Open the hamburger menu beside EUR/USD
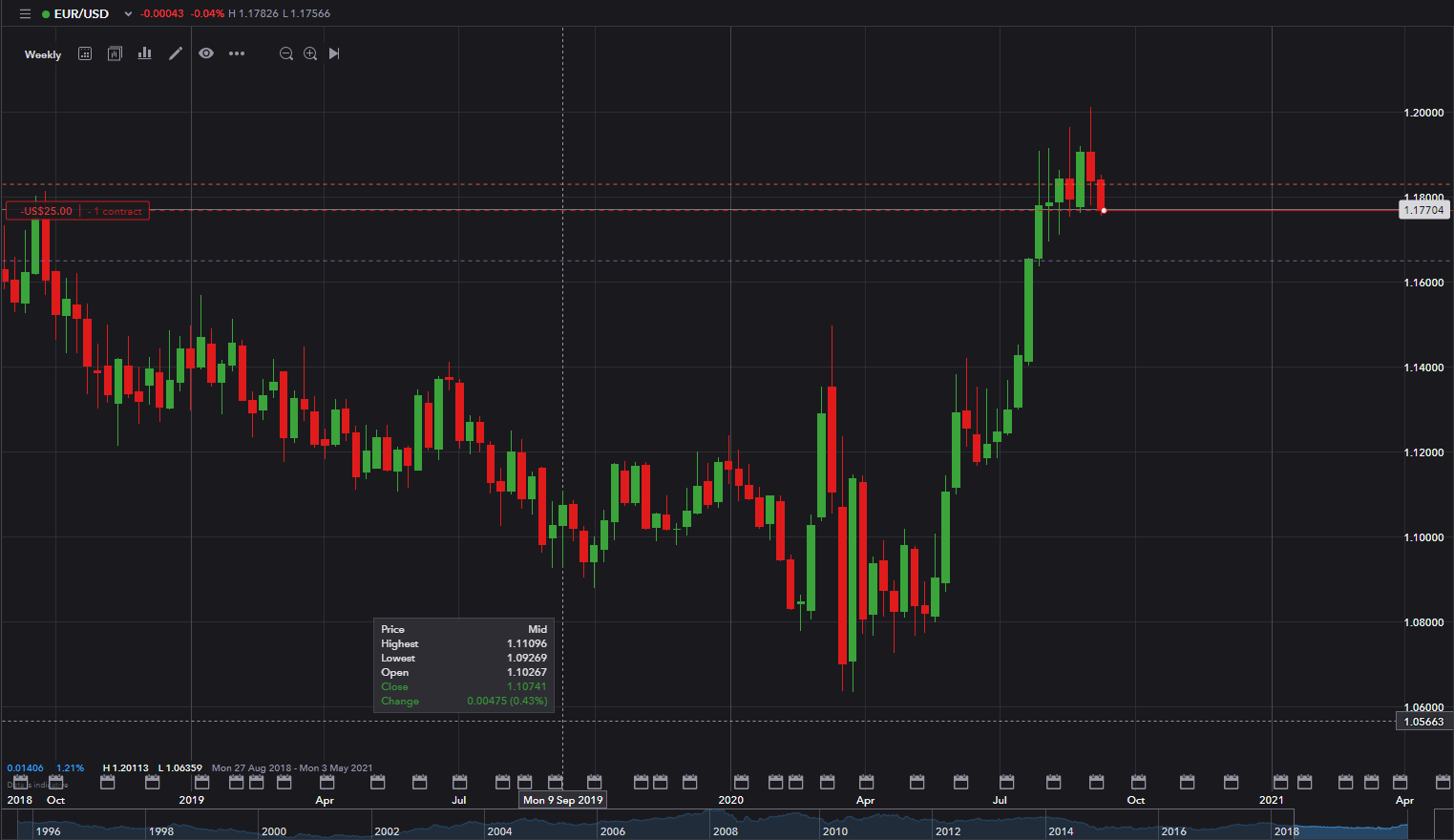1454x840 pixels. point(25,14)
